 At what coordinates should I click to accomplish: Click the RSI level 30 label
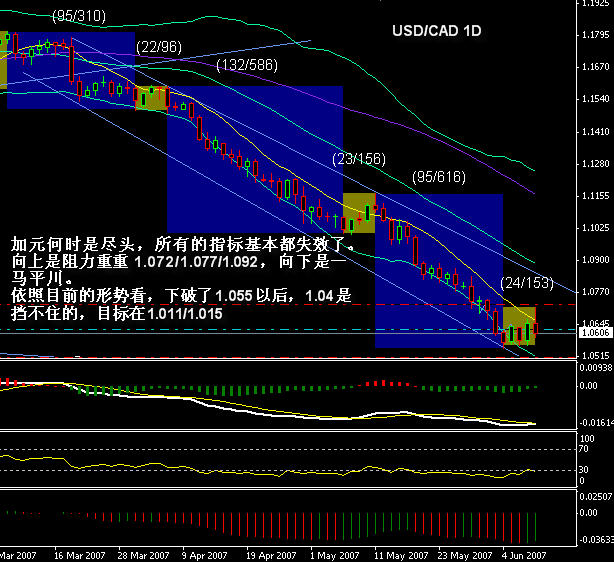pos(583,470)
